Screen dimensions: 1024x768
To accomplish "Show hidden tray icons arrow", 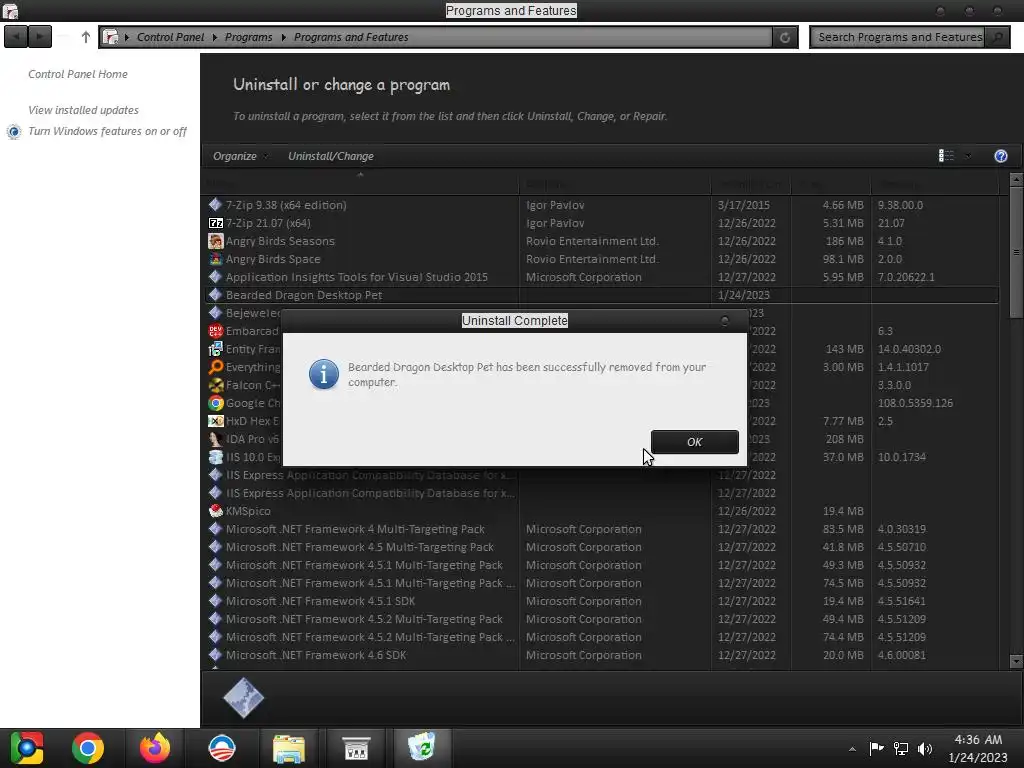I will 852,749.
